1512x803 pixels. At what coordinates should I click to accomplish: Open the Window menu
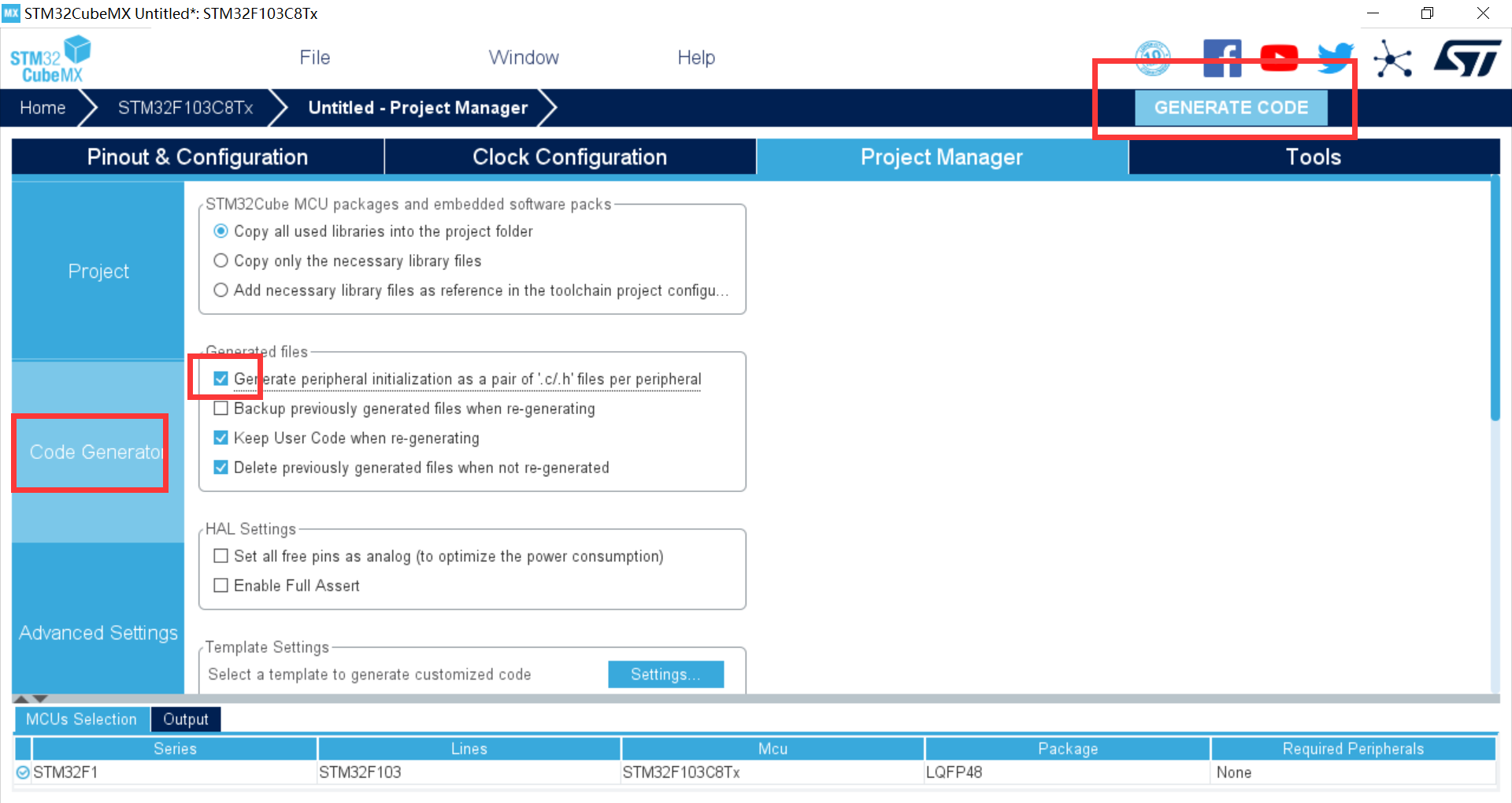click(524, 57)
